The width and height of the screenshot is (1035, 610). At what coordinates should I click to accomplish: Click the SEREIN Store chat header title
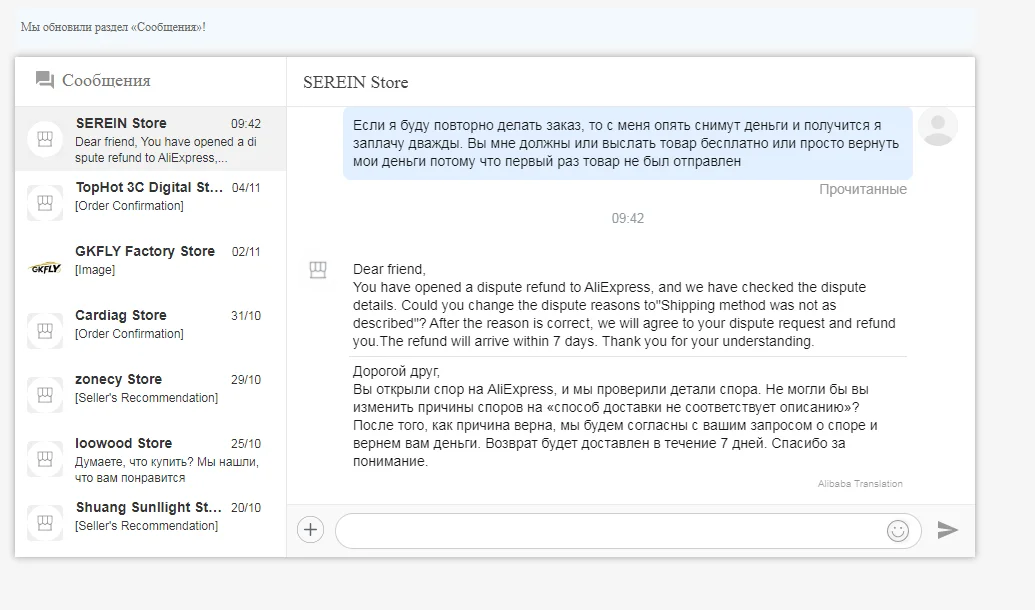pyautogui.click(x=355, y=83)
